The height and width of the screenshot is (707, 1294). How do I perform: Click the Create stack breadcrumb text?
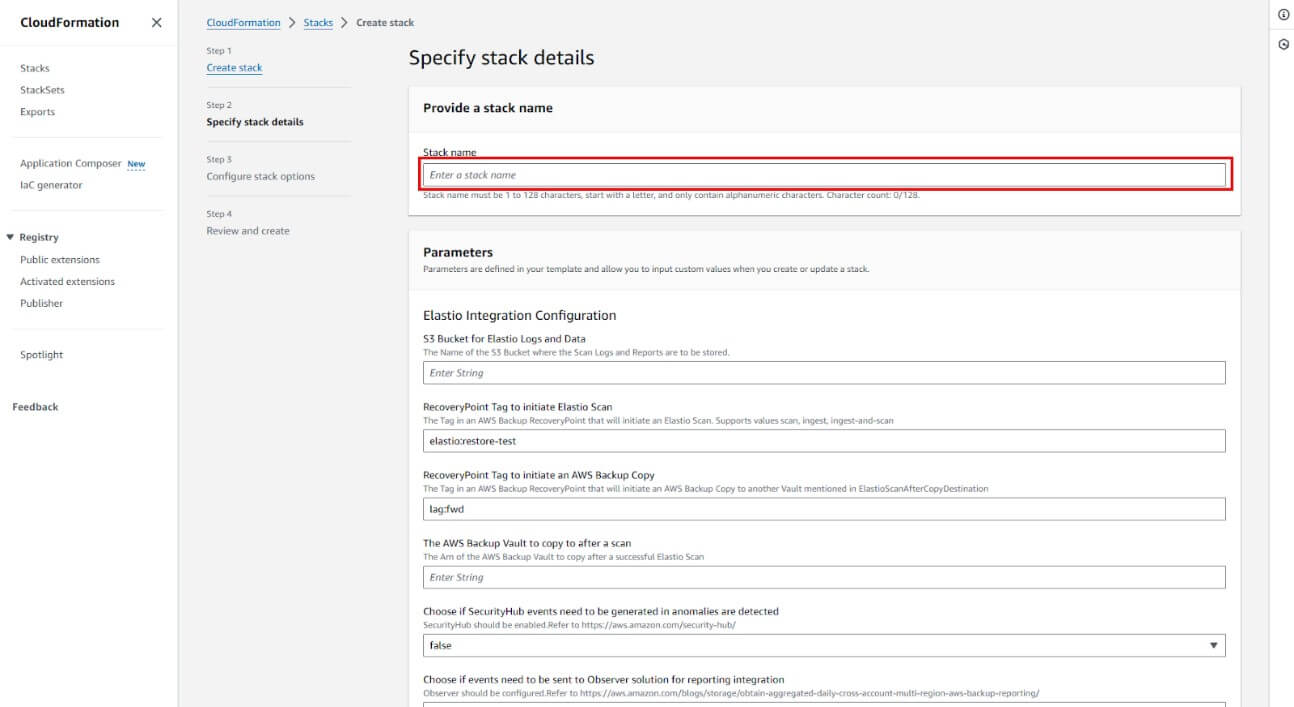[385, 22]
